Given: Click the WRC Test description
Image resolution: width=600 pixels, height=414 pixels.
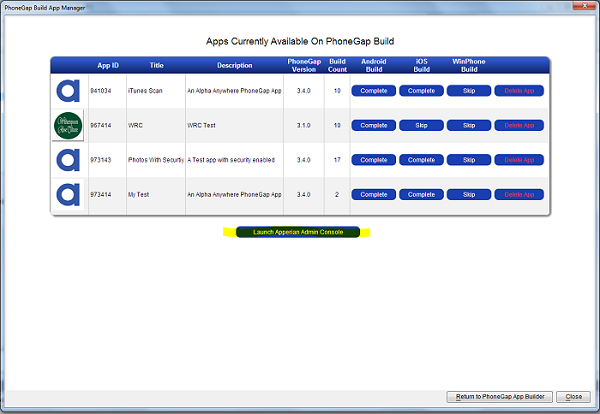Looking at the screenshot, I should point(201,126).
